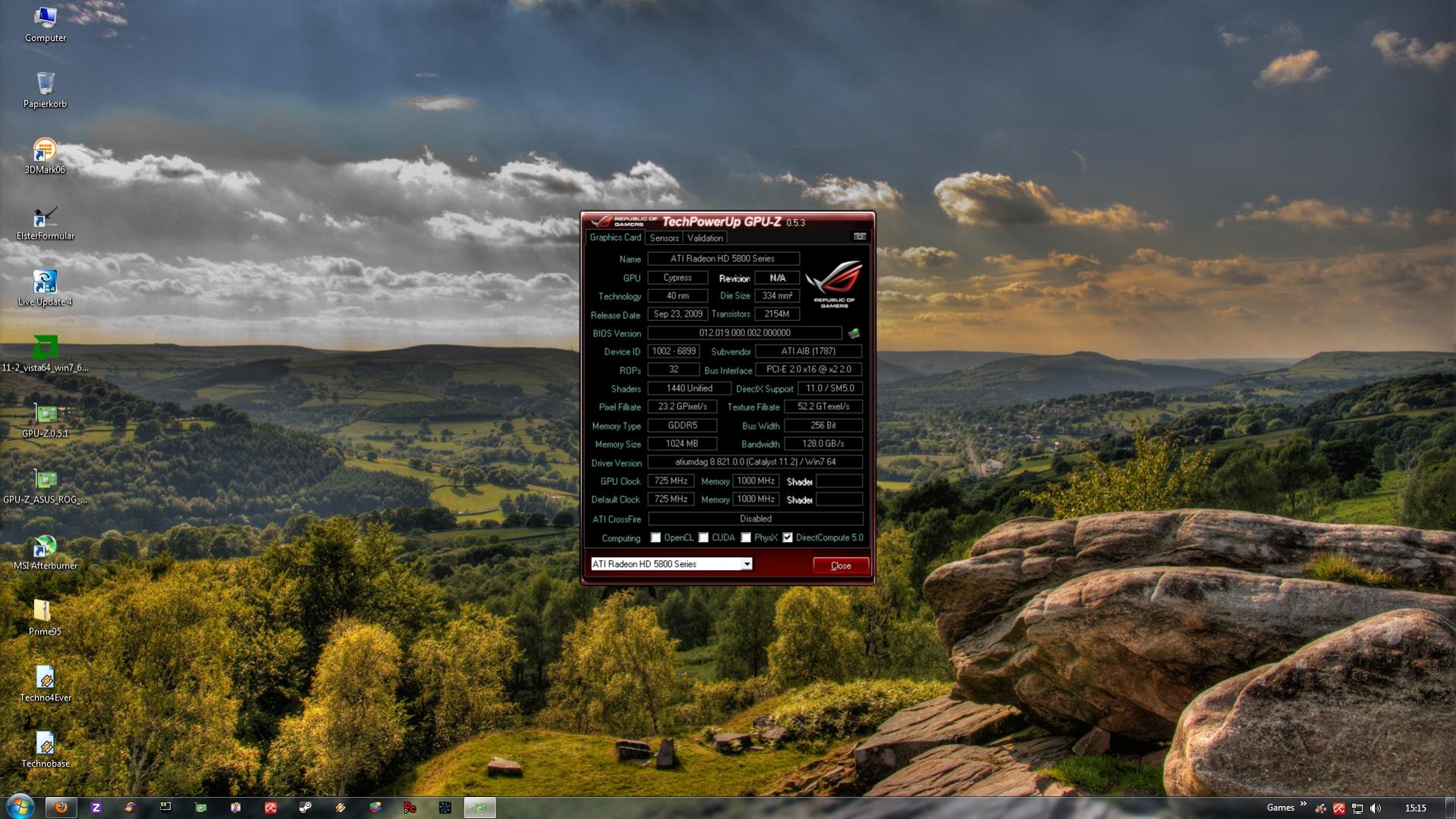
Task: Launch MSI Afterburner from desktop
Action: point(45,553)
